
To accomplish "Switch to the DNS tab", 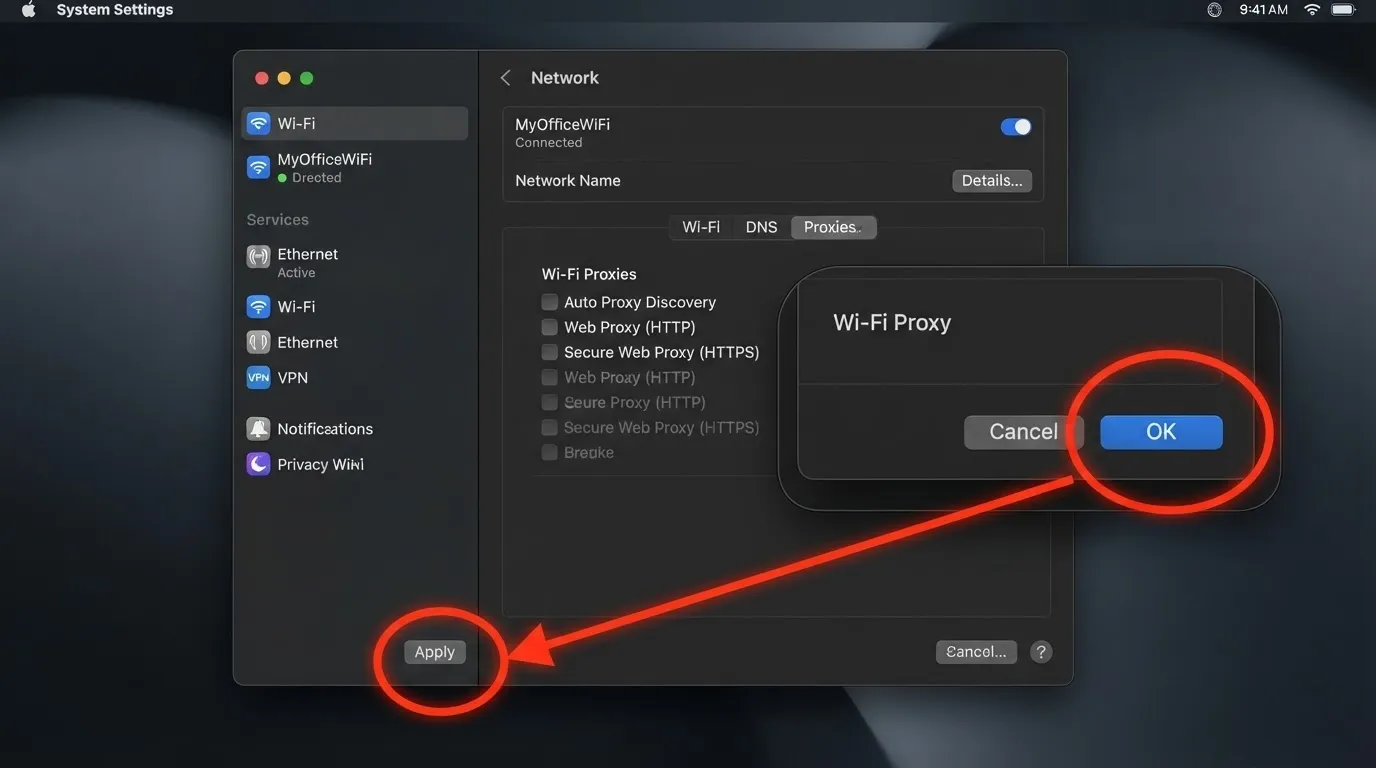I will pos(761,227).
